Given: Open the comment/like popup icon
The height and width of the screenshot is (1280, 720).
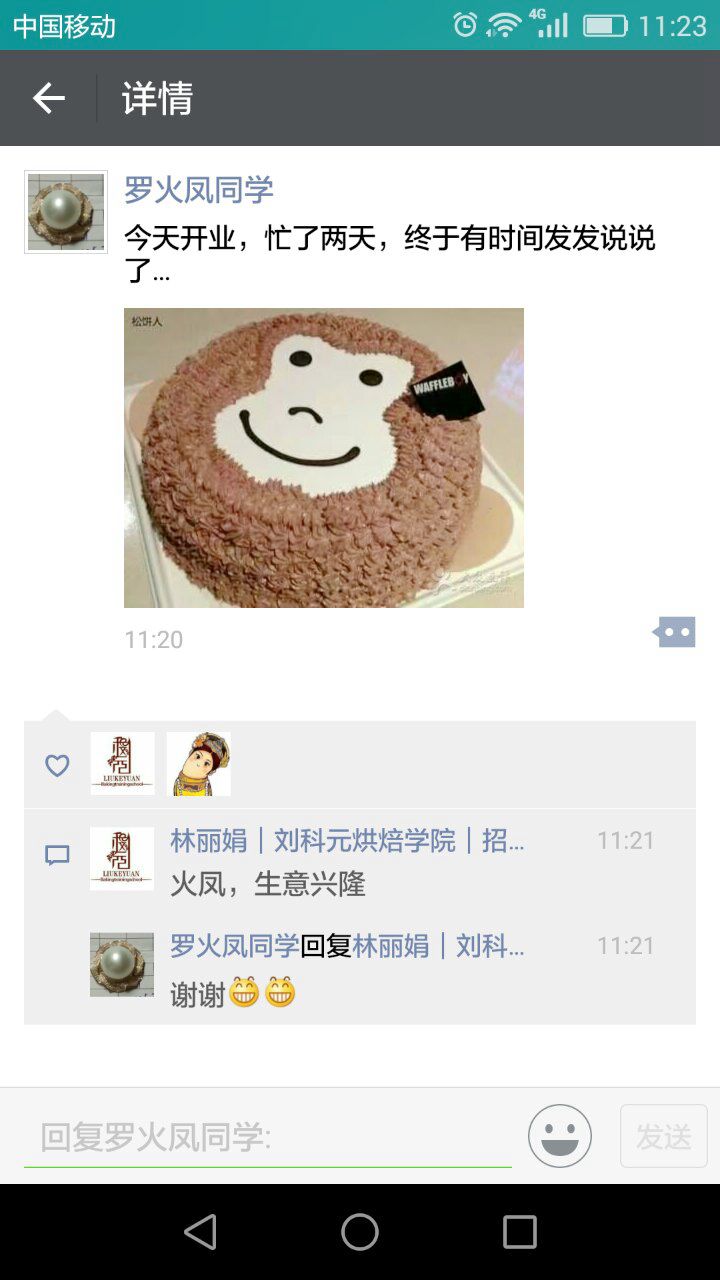Looking at the screenshot, I should coord(674,632).
